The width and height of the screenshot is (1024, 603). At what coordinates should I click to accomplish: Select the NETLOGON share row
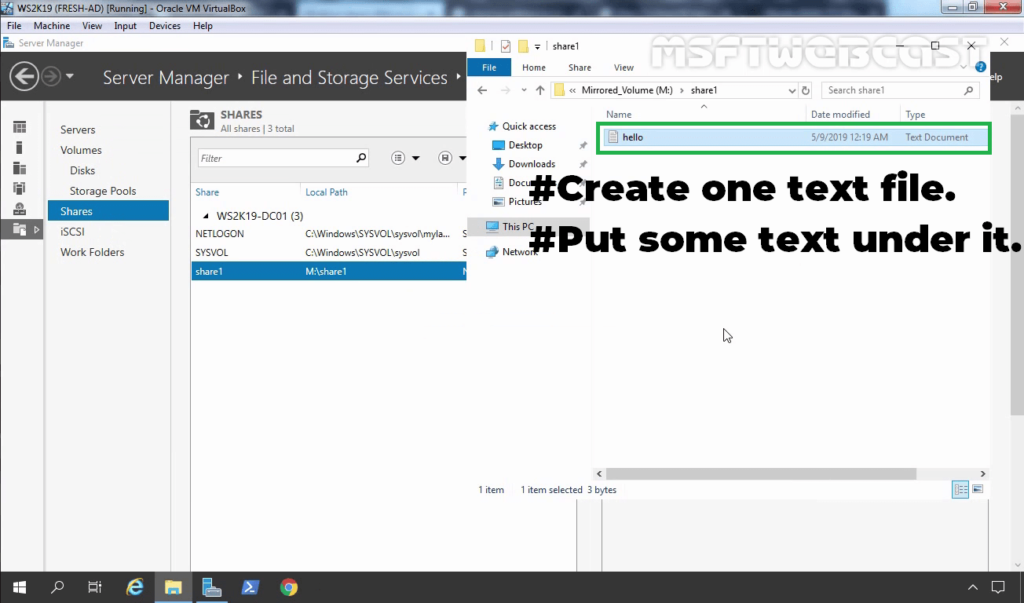328,233
